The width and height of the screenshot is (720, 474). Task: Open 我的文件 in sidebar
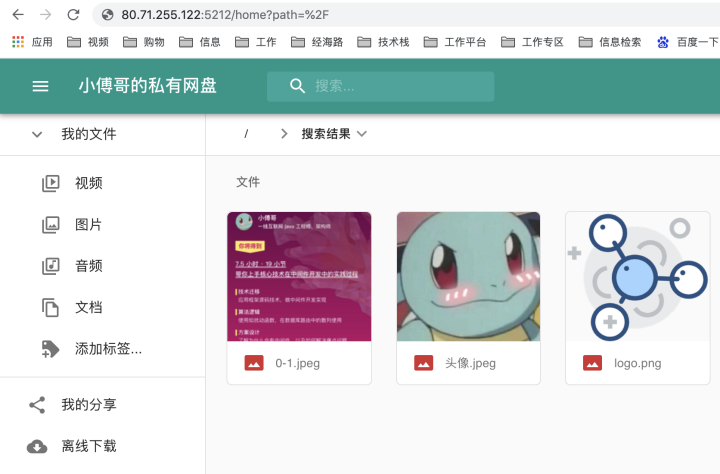(89, 134)
